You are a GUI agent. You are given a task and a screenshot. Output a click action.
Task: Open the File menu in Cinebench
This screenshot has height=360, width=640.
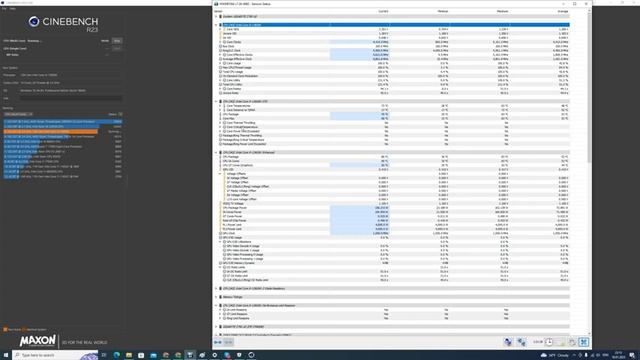[4, 8]
